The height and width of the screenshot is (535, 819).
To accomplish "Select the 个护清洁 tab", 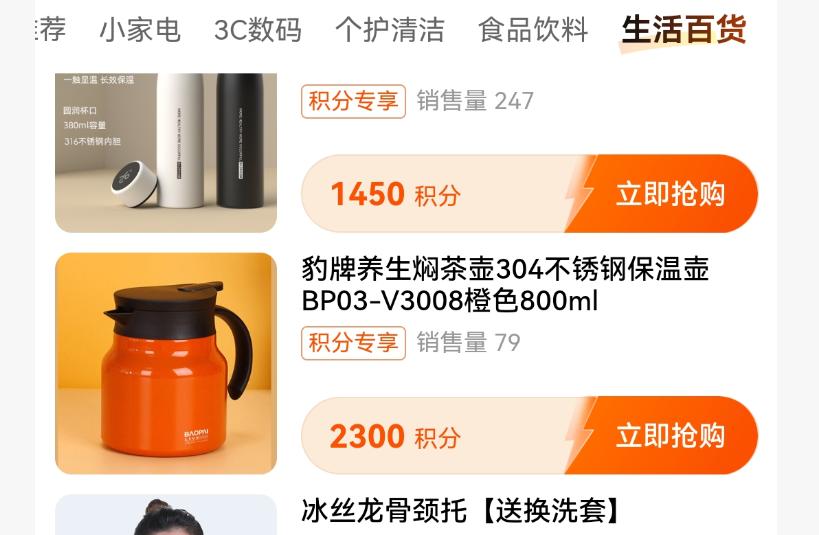I will click(x=390, y=29).
